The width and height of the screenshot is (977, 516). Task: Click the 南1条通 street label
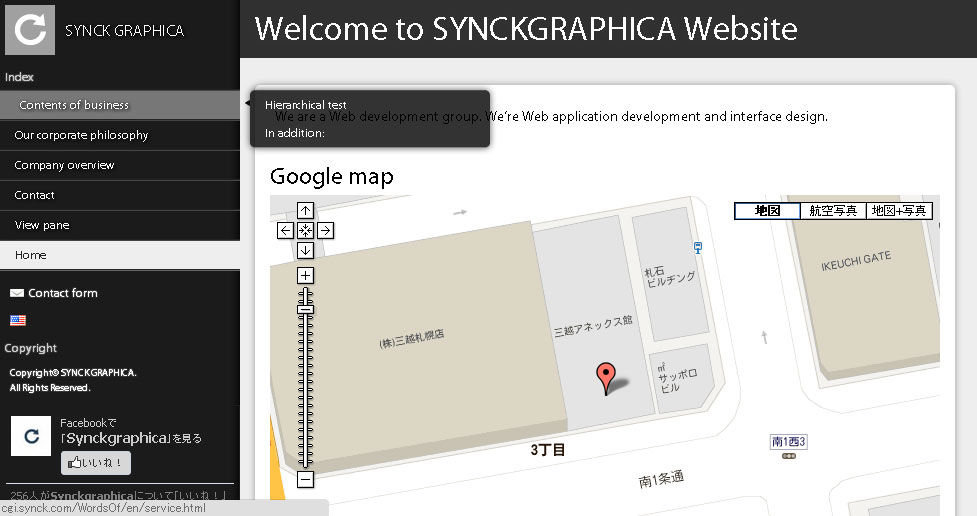(661, 479)
